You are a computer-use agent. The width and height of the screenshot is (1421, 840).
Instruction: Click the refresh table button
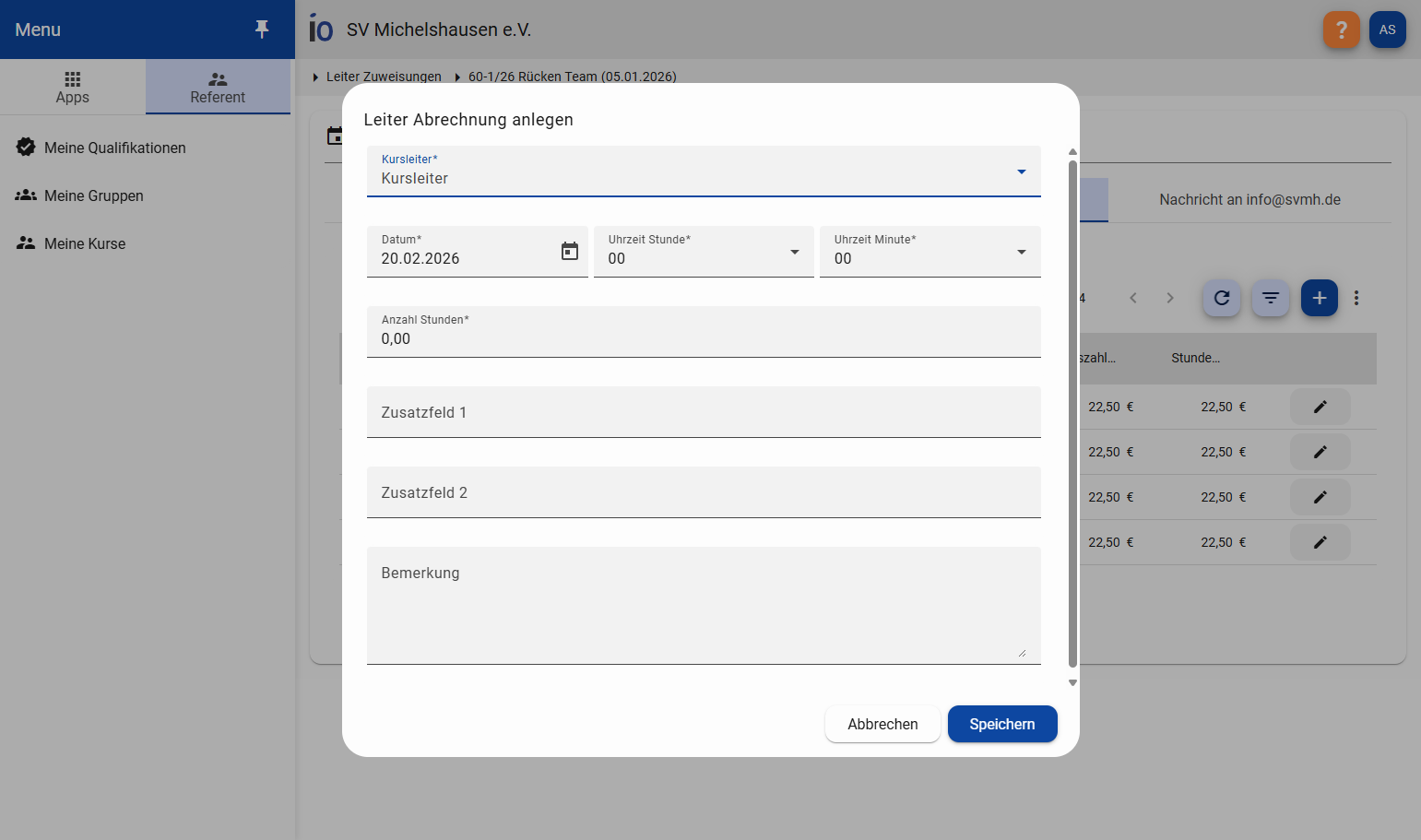coord(1222,298)
